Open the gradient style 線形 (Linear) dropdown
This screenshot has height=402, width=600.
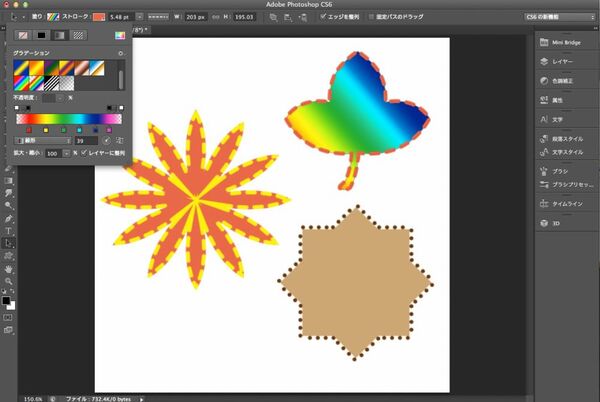pos(43,141)
